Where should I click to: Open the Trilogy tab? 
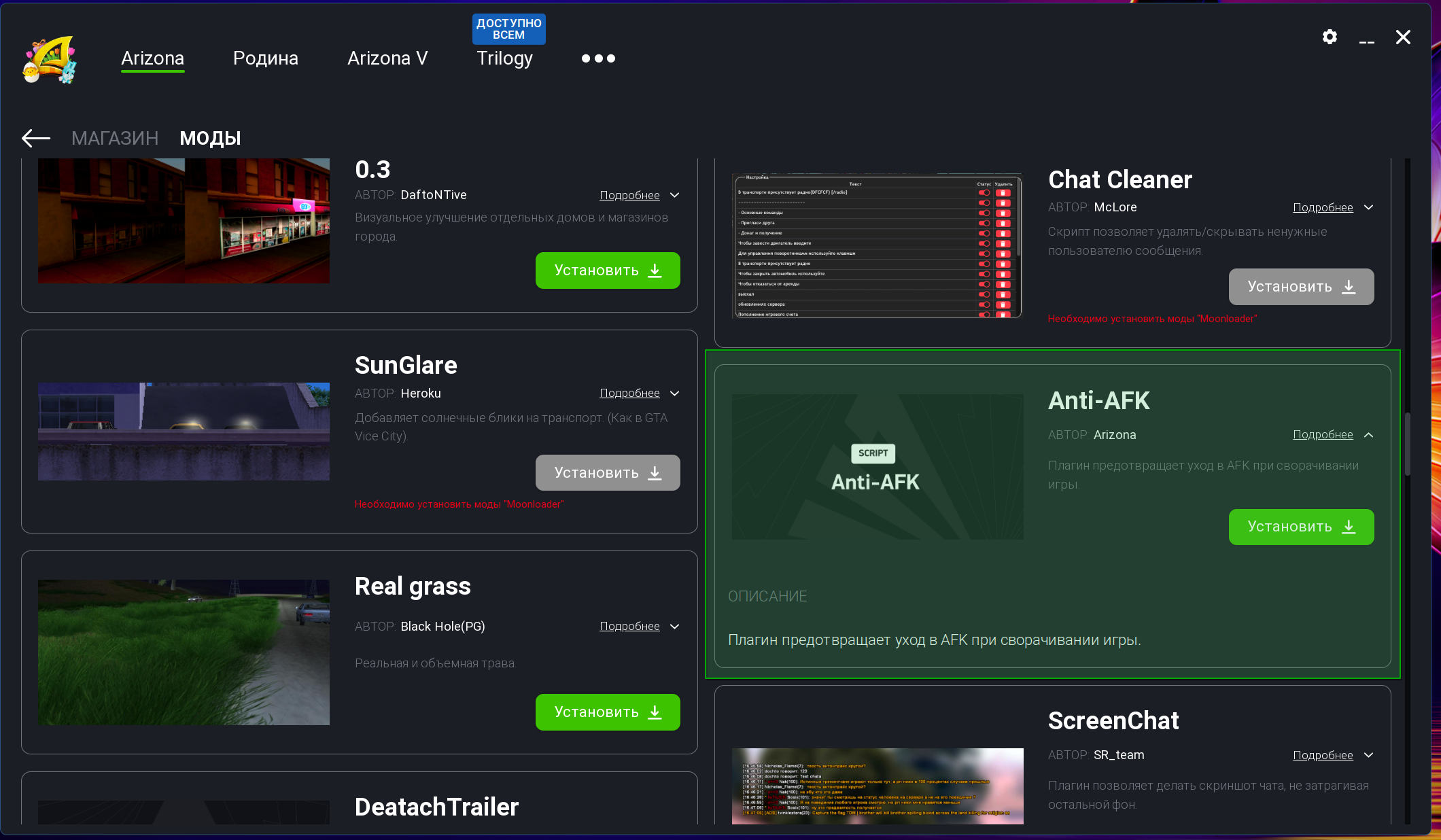(x=504, y=58)
